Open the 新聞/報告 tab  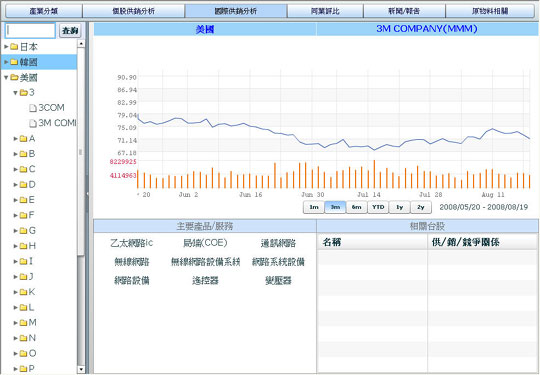pos(404,11)
